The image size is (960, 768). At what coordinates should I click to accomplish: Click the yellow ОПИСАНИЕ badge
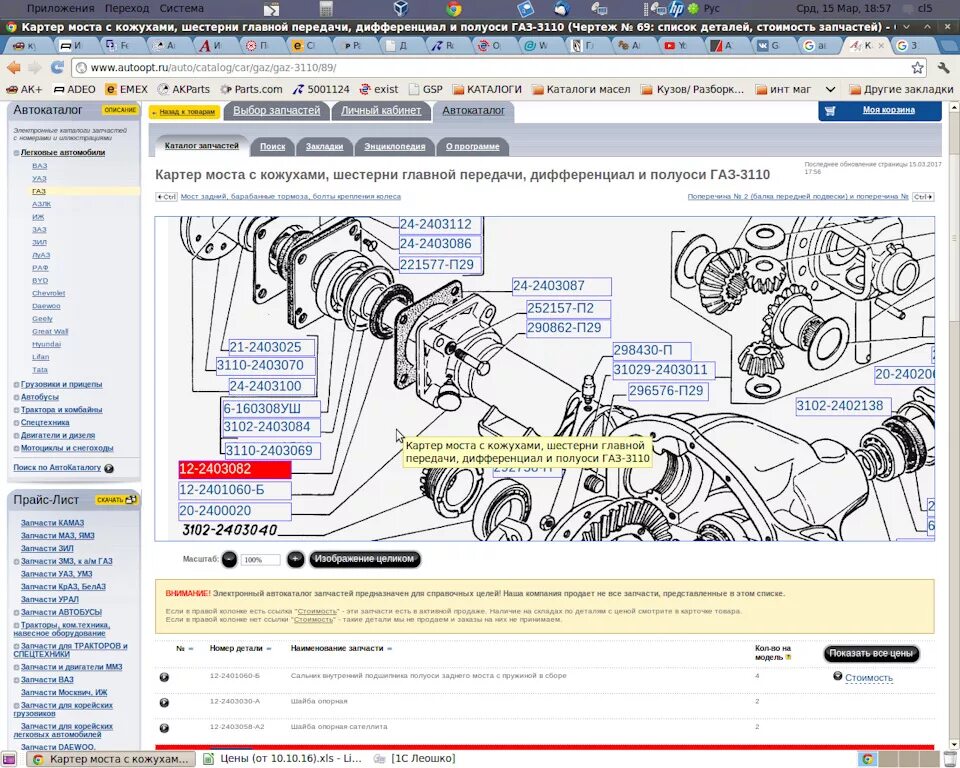point(119,110)
